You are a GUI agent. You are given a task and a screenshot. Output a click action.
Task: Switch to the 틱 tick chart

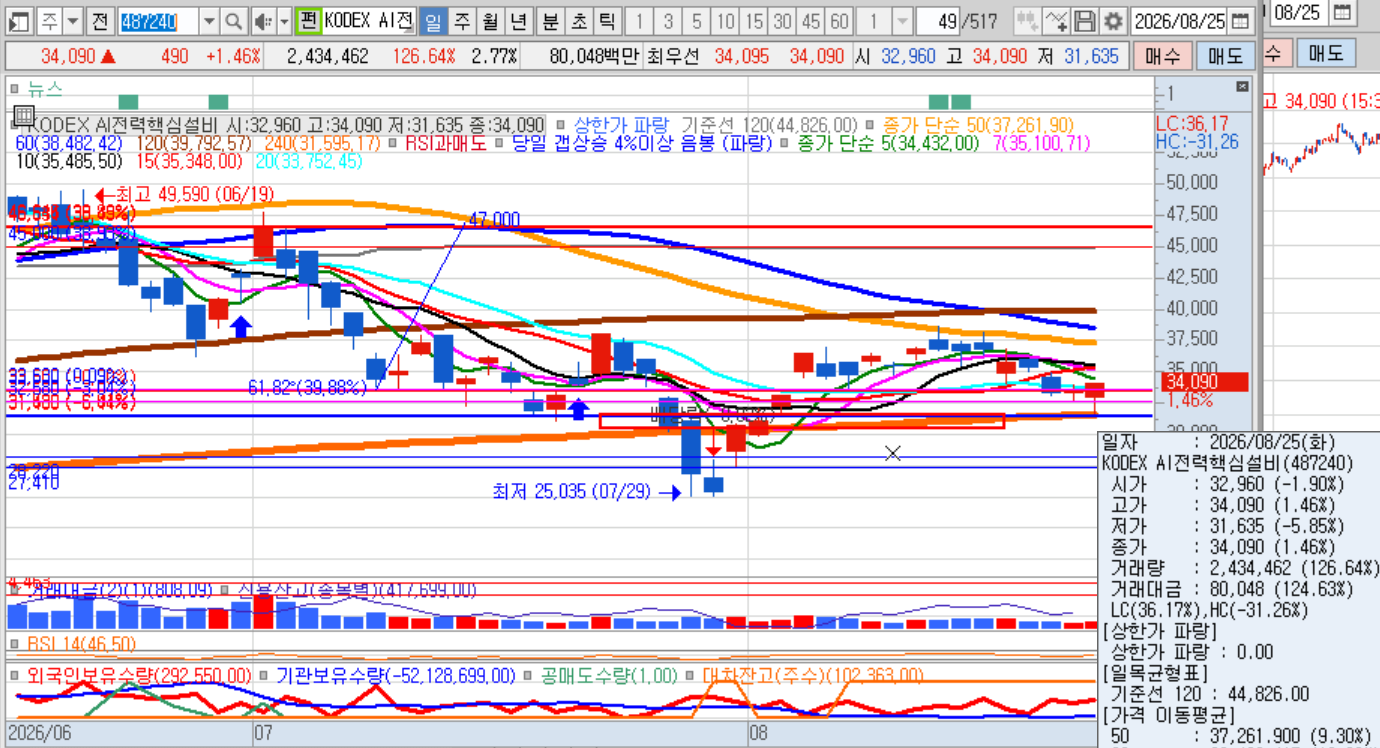607,21
